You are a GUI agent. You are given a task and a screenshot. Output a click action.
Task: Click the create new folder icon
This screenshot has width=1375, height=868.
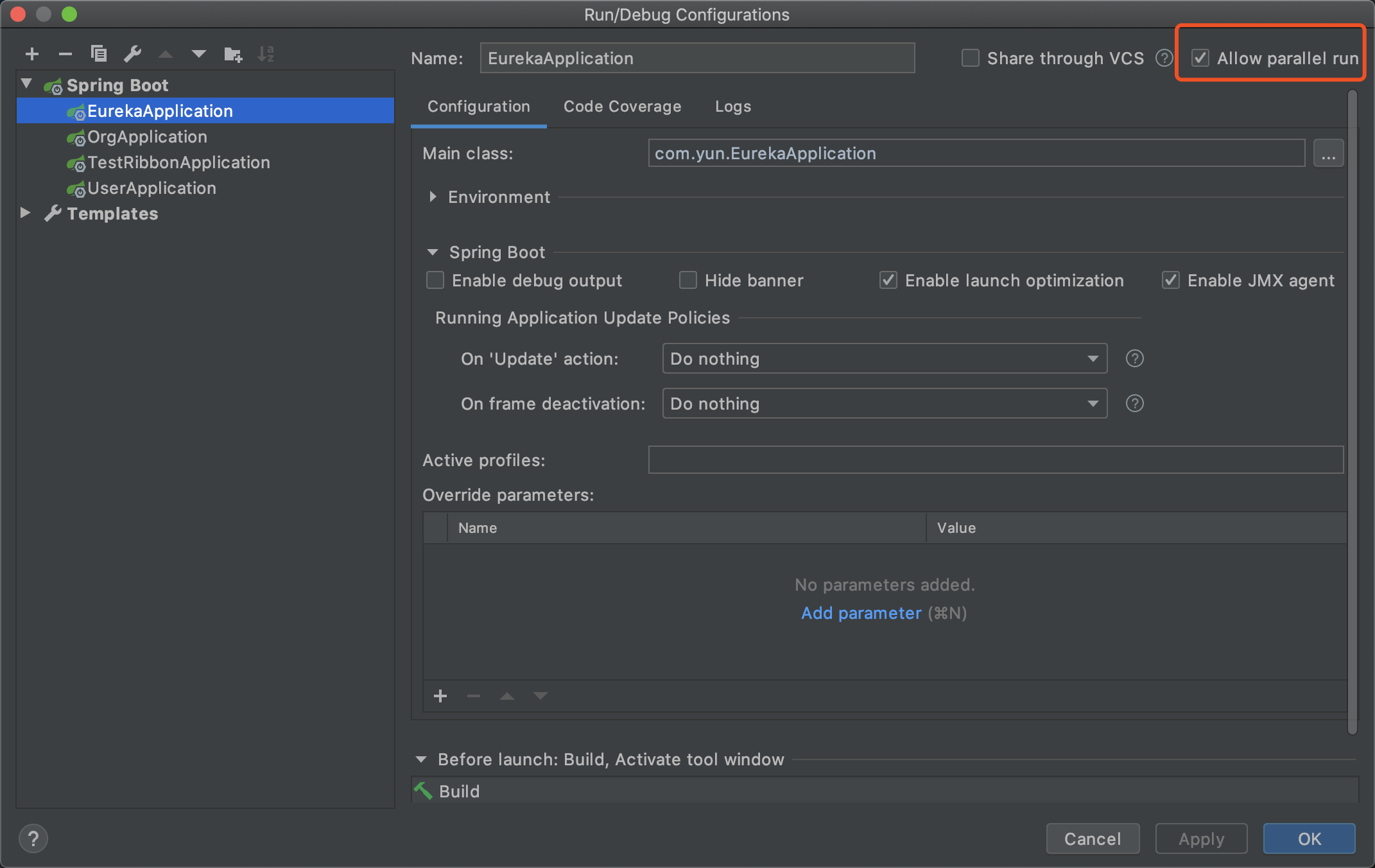pyautogui.click(x=232, y=54)
